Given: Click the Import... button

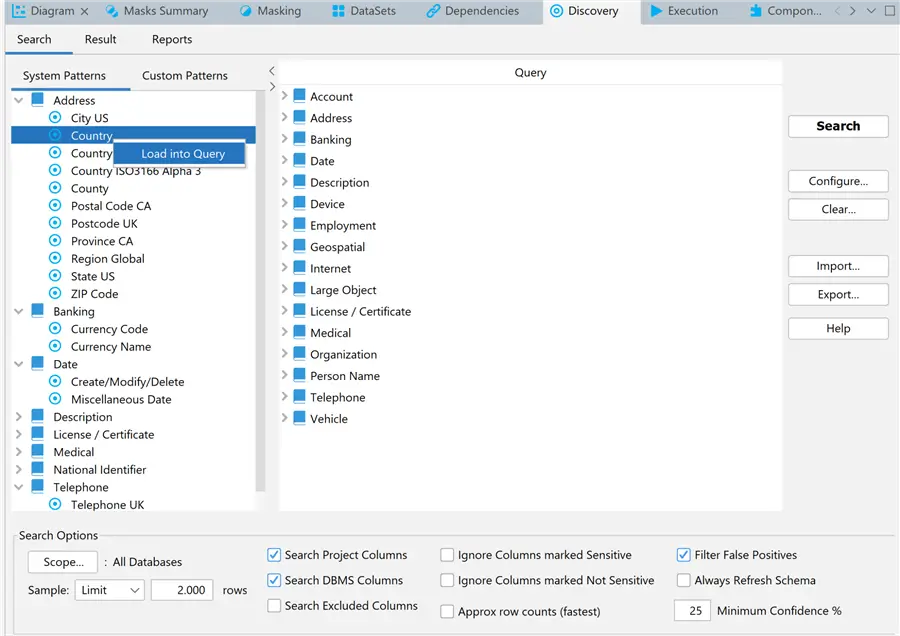Looking at the screenshot, I should click(x=838, y=266).
